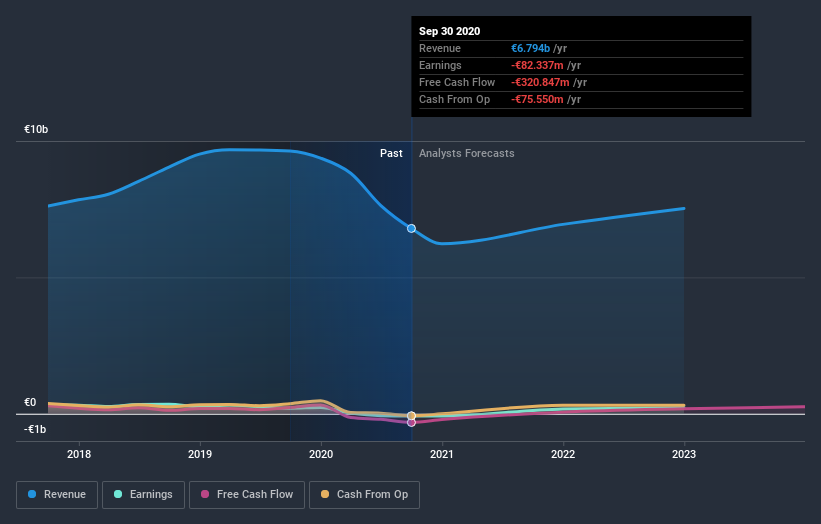Click the Analysts Forecasts label

click(x=467, y=153)
